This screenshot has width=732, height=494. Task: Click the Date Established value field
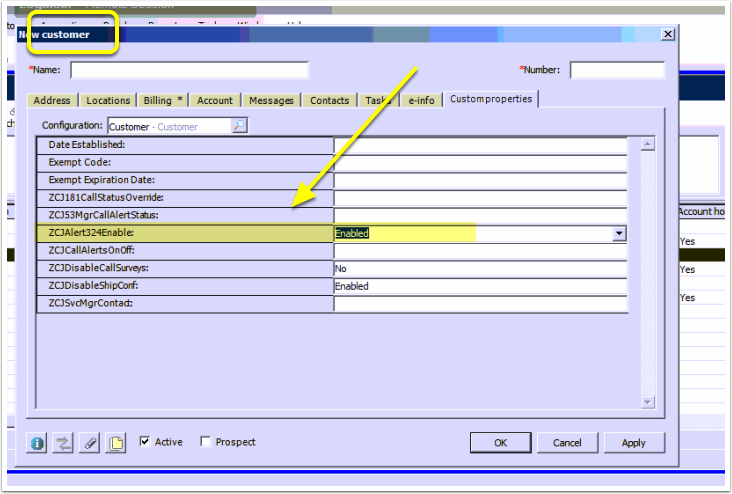click(481, 145)
